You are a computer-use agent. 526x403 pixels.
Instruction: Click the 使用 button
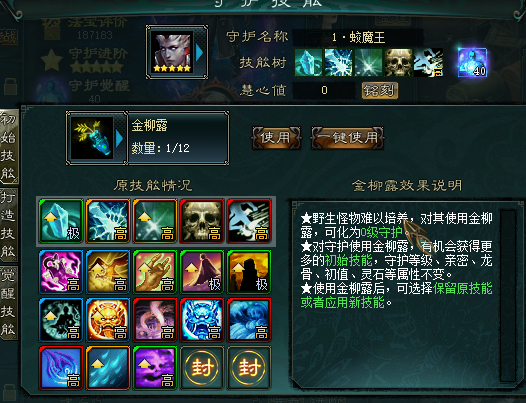pyautogui.click(x=276, y=138)
